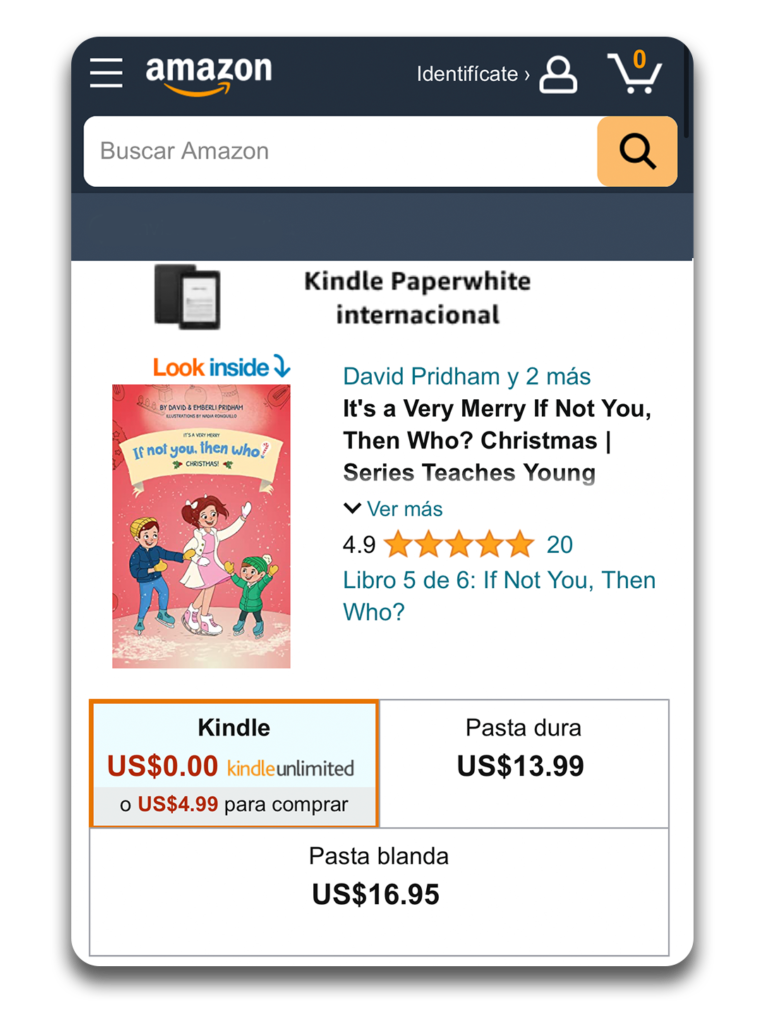
Task: Click the five-star rating icons
Action: pos(459,545)
